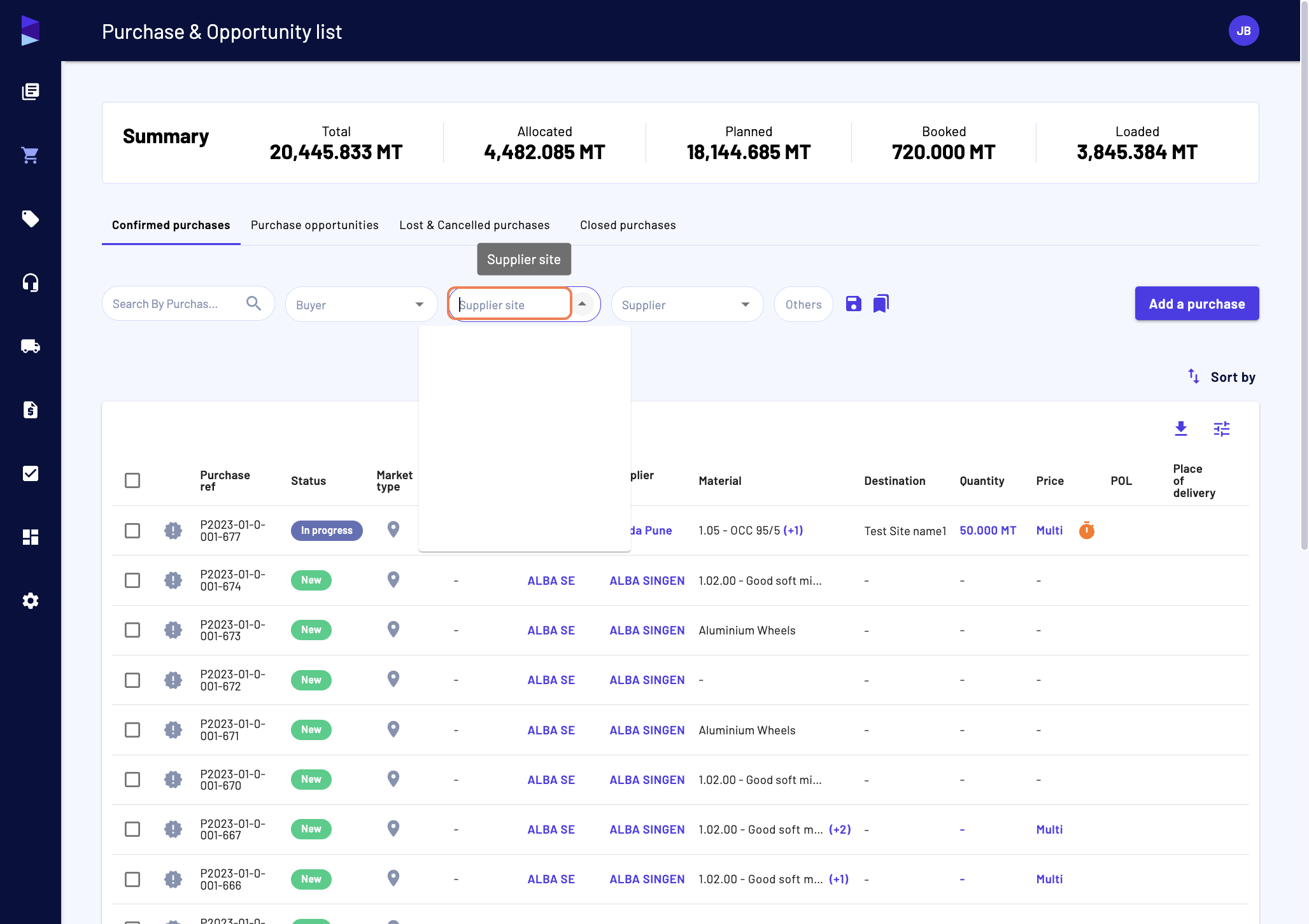
Task: Open the JB user avatar menu
Action: pyautogui.click(x=1243, y=31)
